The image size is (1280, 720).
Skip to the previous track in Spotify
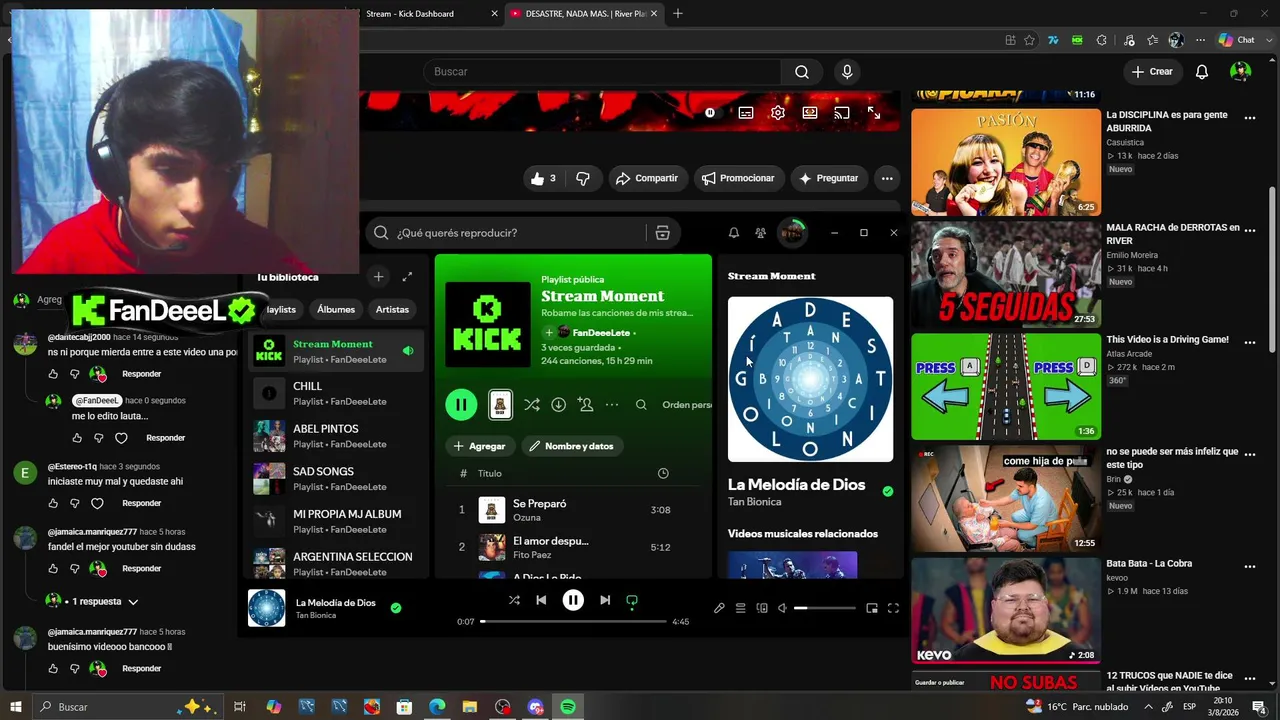541,600
